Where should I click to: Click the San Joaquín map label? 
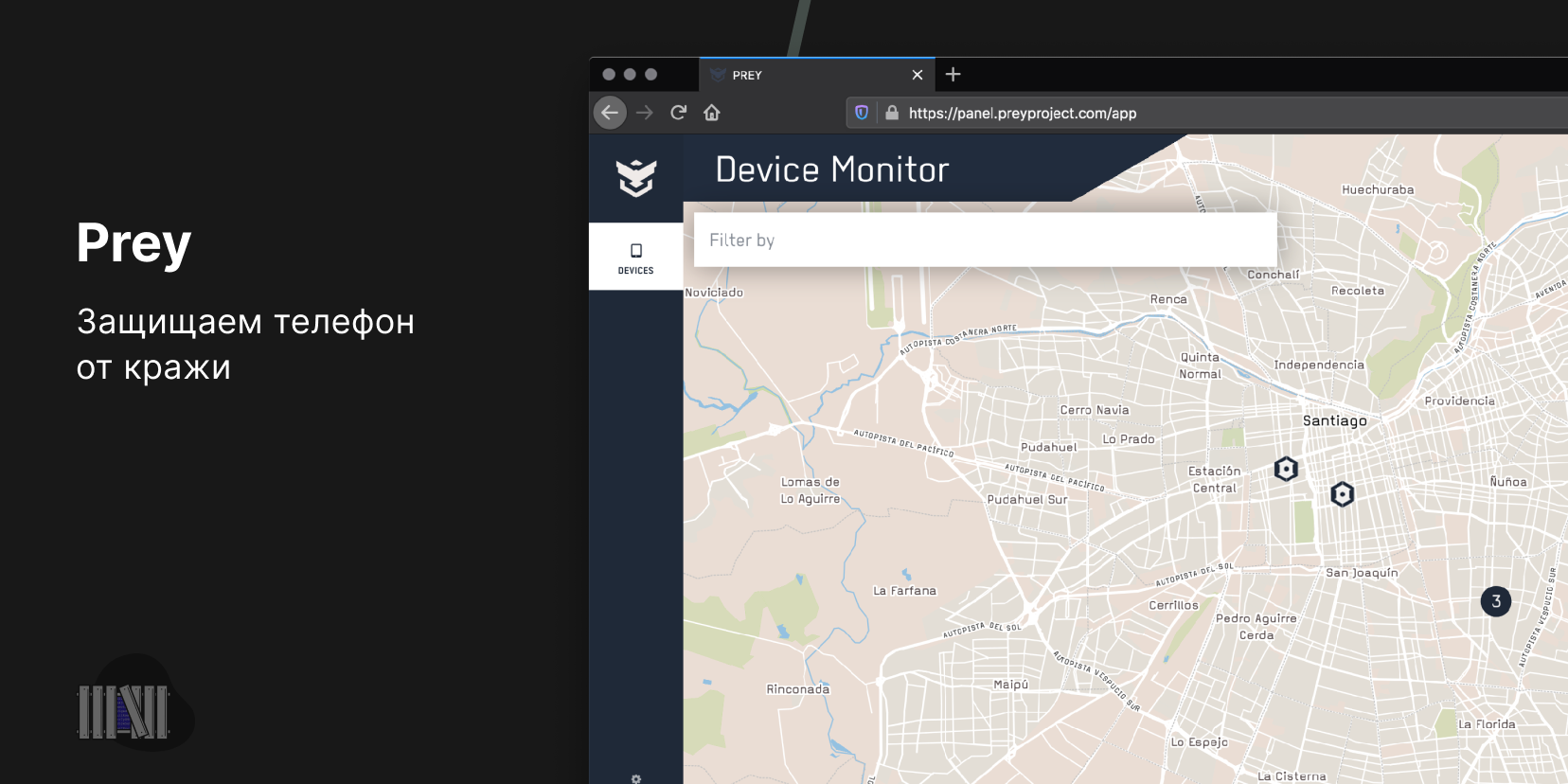tap(1362, 573)
